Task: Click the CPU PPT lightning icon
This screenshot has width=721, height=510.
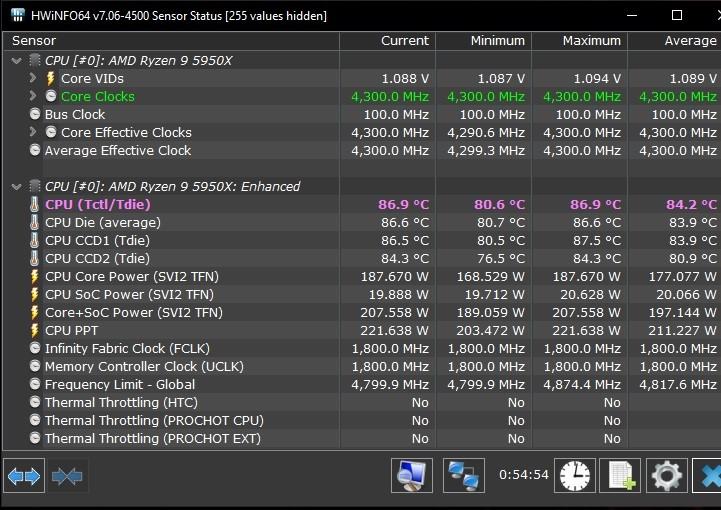Action: [34, 330]
